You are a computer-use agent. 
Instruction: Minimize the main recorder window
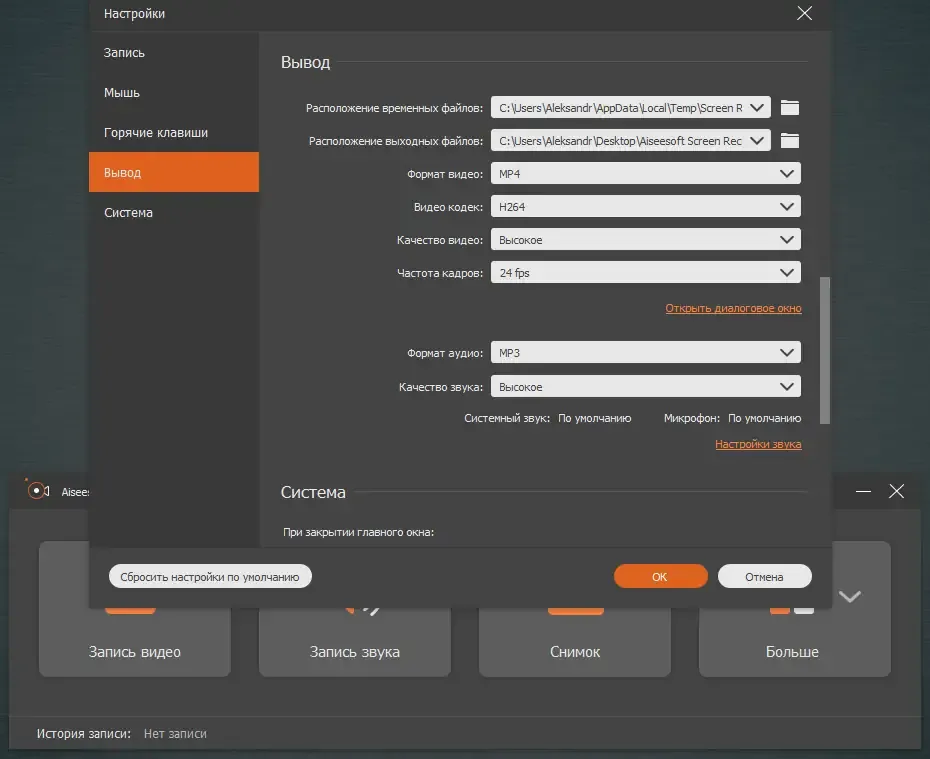(863, 491)
